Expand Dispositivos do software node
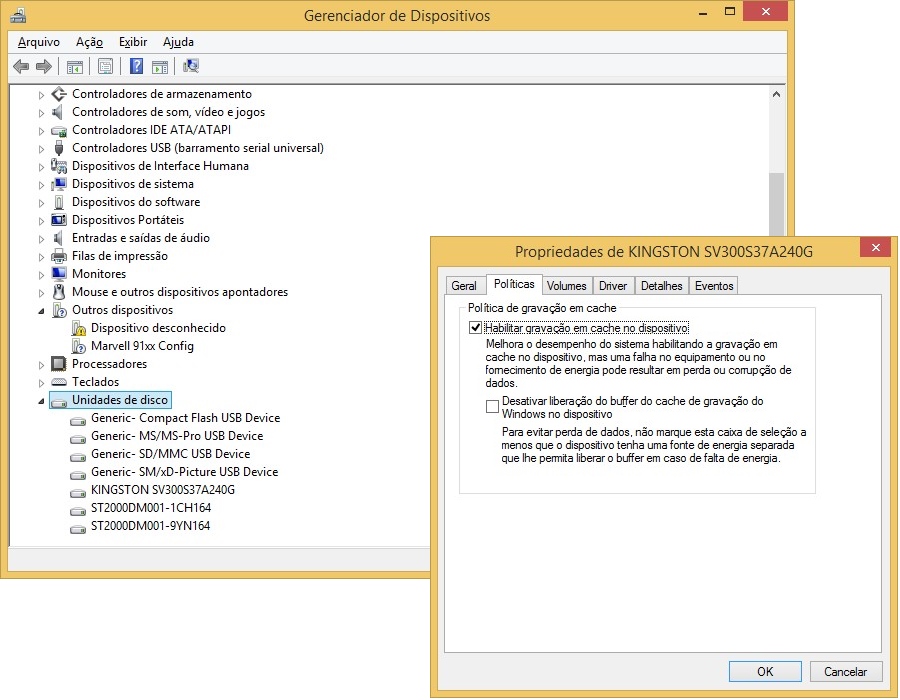 (41, 203)
